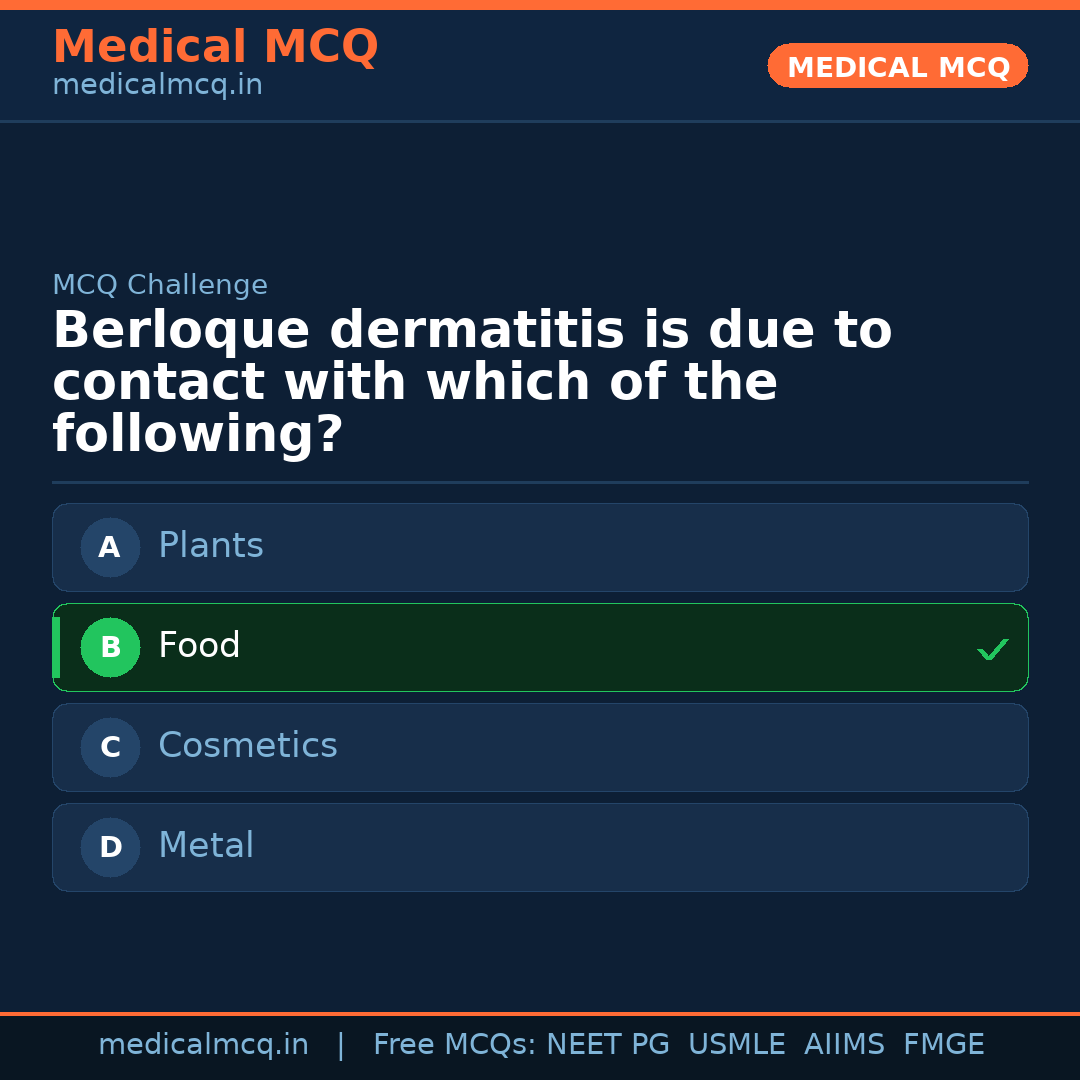
Task: Click the circular C badge icon
Action: (x=110, y=747)
